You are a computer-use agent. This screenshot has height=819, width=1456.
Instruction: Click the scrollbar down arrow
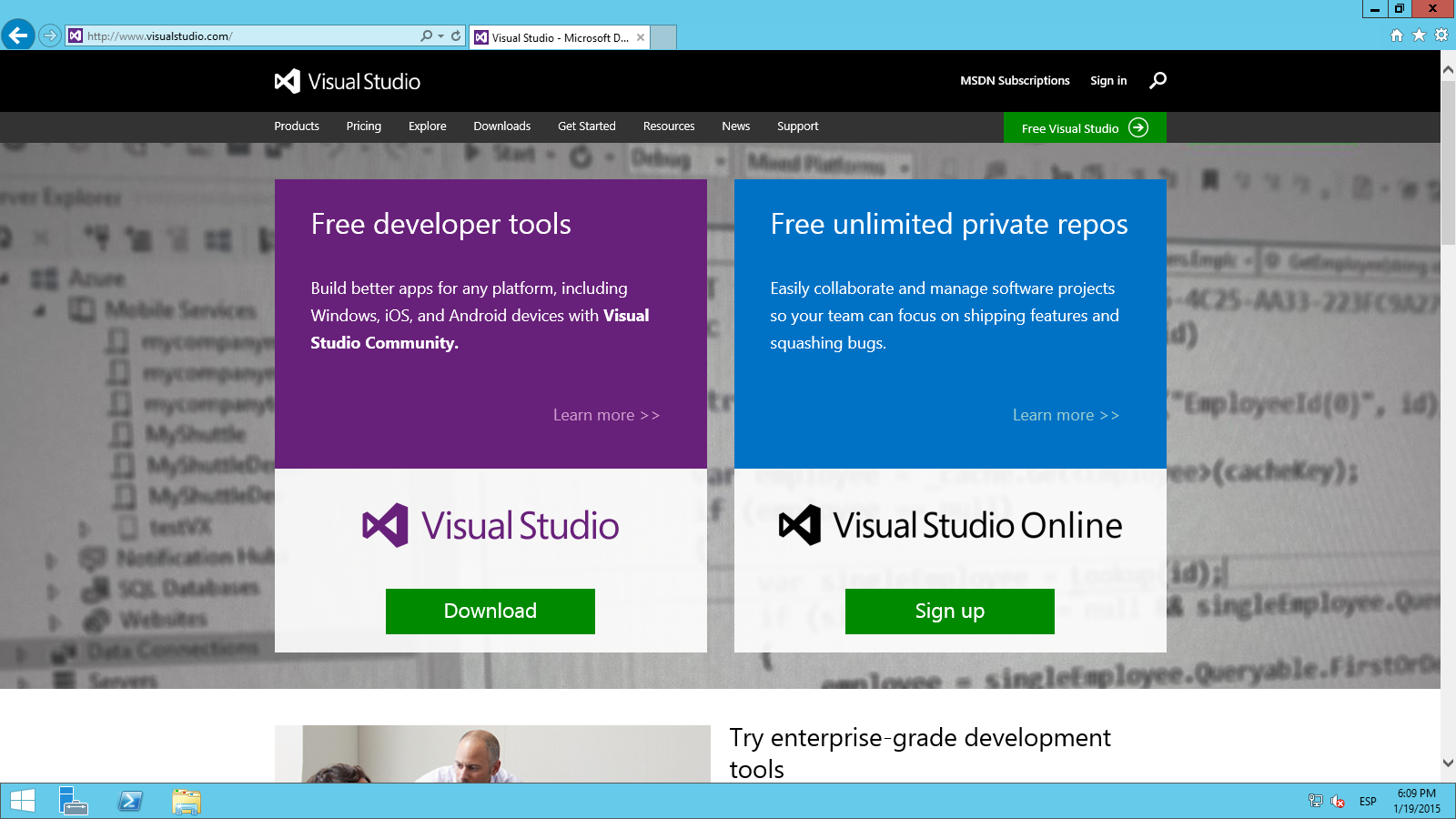tap(1448, 763)
